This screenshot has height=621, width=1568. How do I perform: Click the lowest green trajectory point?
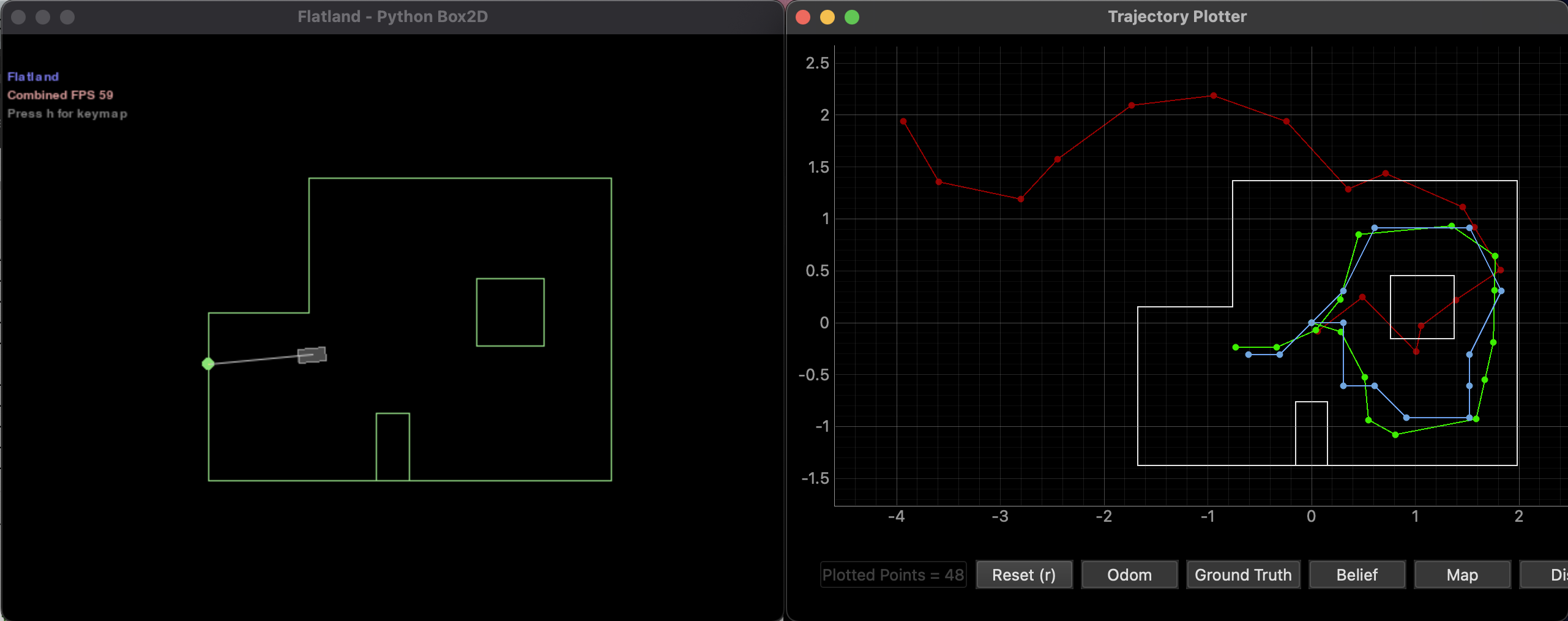click(x=1395, y=435)
